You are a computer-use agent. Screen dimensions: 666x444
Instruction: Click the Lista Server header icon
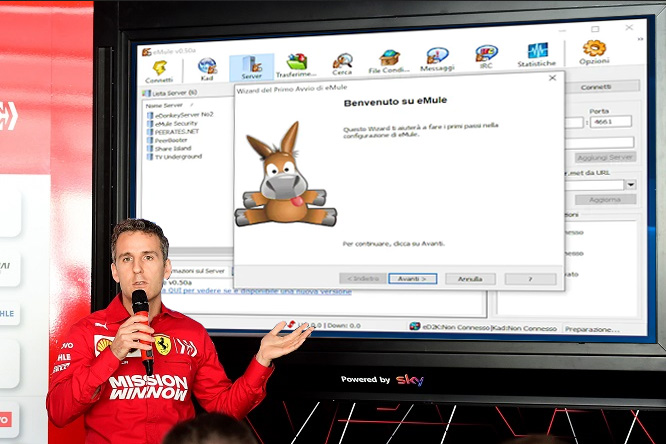click(147, 93)
